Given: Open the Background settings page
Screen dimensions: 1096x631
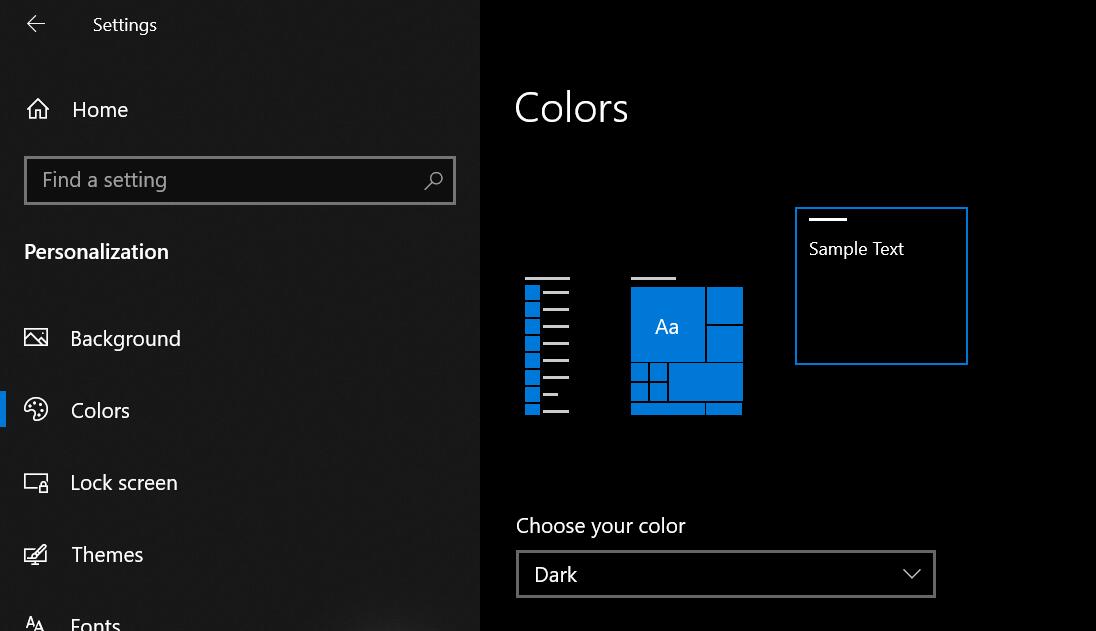Looking at the screenshot, I should [125, 339].
